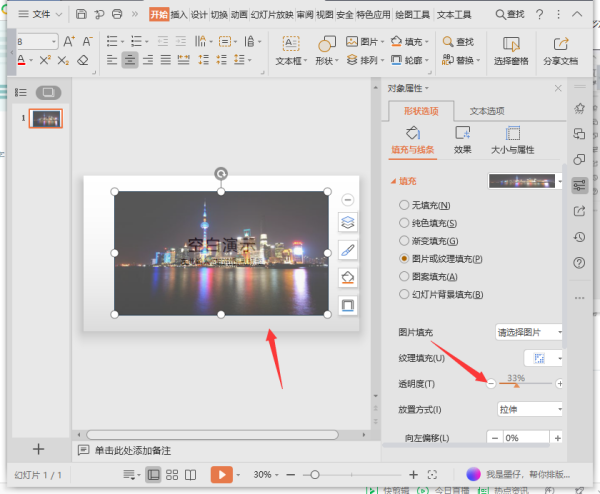Click the fit slide to window icon
The image size is (600, 494).
(432, 475)
